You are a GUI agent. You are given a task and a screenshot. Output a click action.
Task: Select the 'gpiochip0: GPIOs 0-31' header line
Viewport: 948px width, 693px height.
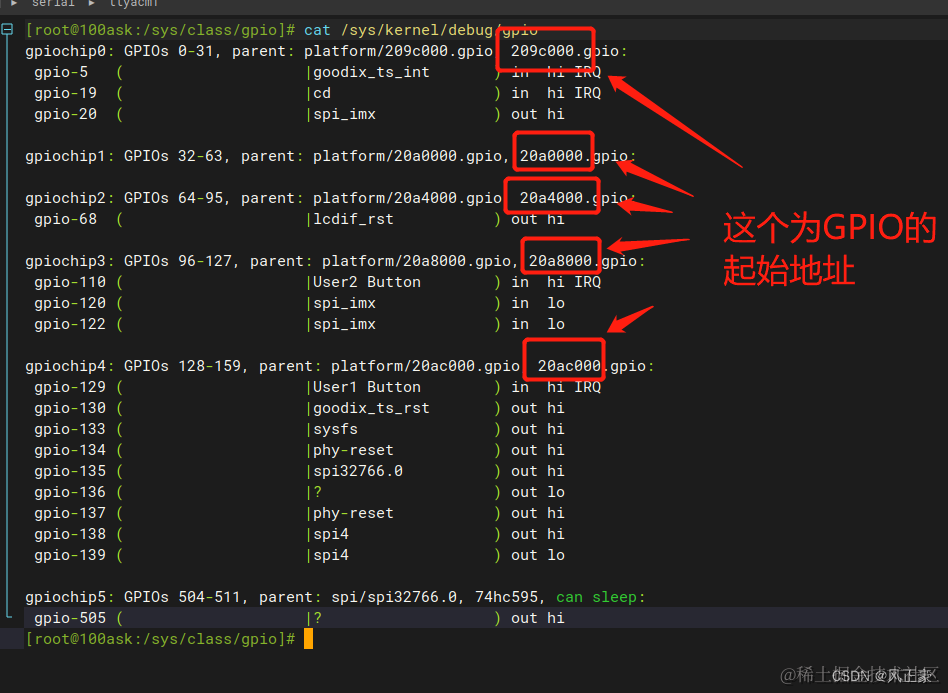(326, 51)
